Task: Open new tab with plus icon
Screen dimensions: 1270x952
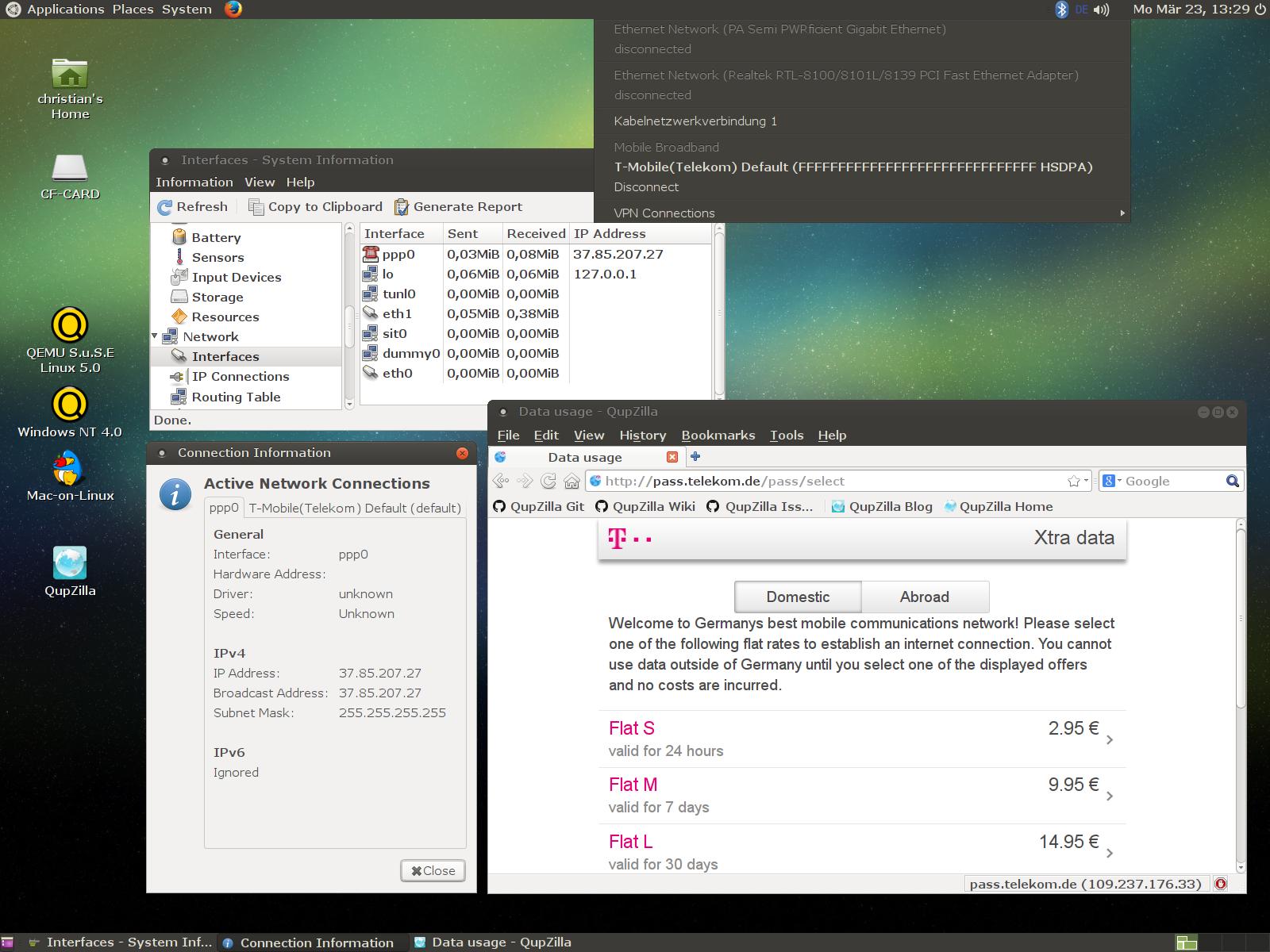Action: tap(695, 456)
